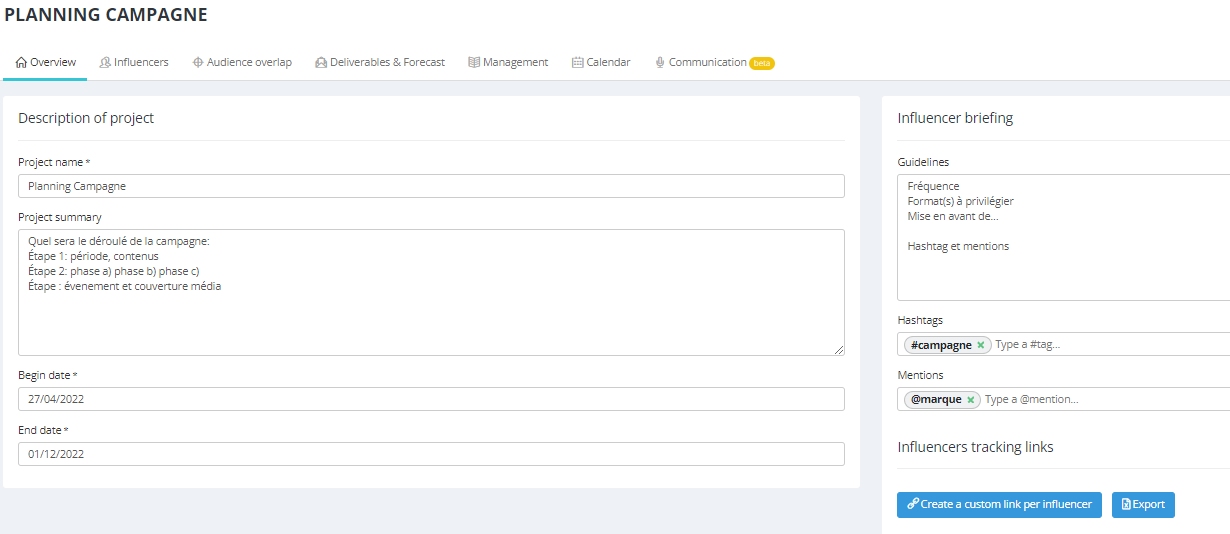1230x534 pixels.
Task: Grab the Project summary resize handle
Action: (839, 350)
